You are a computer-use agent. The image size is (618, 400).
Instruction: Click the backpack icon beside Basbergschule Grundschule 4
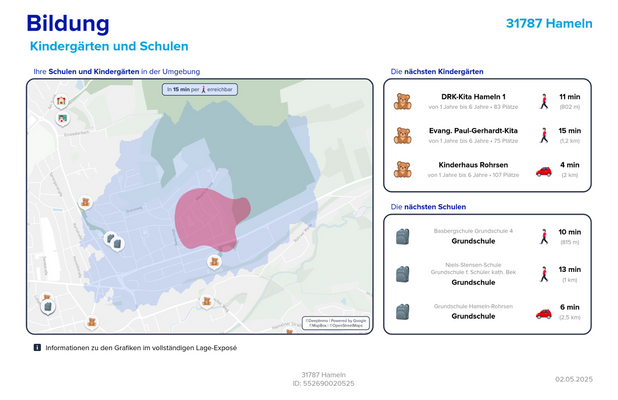403,236
